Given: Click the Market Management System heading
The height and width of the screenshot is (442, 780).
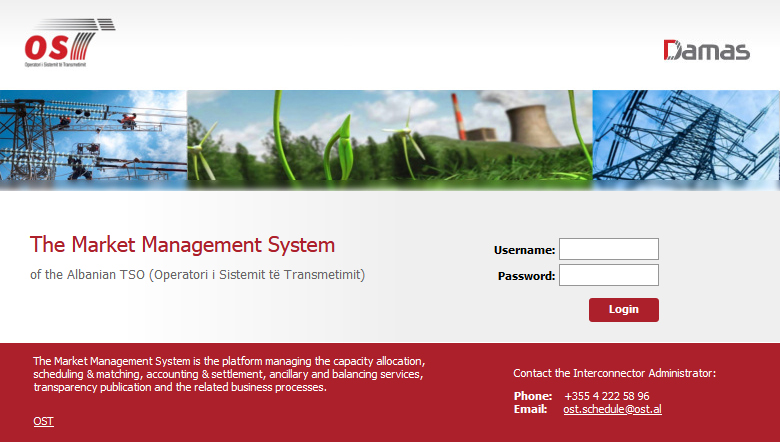Looking at the screenshot, I should pos(183,245).
